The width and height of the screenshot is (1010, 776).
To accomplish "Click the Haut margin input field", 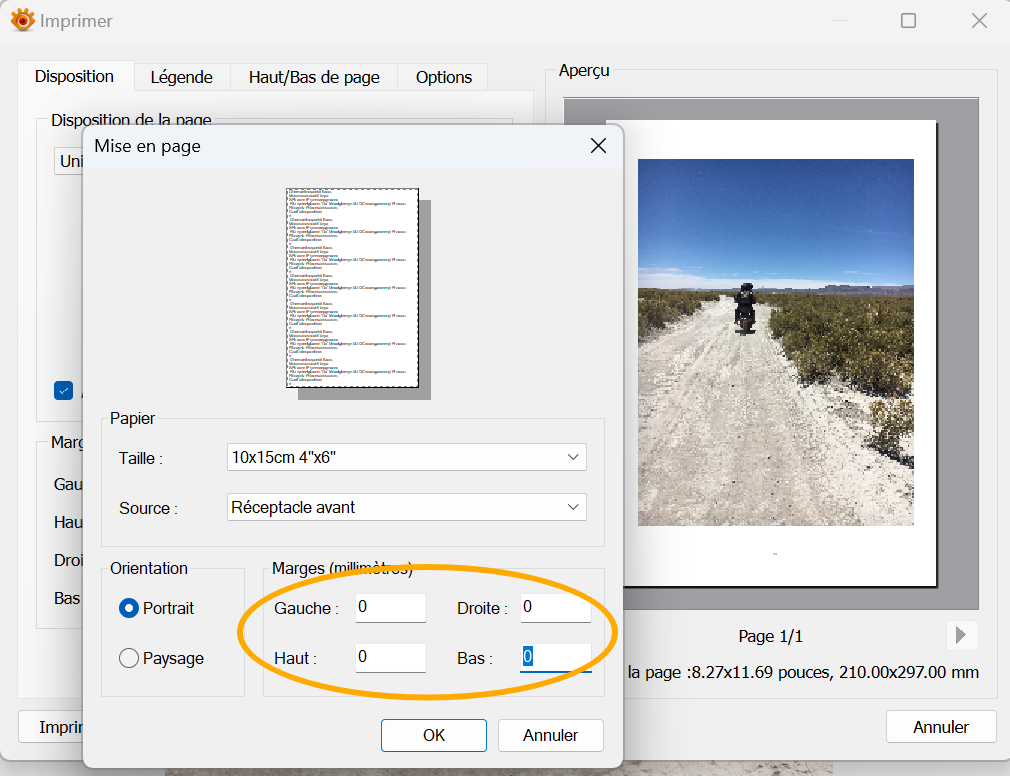I will pos(390,658).
